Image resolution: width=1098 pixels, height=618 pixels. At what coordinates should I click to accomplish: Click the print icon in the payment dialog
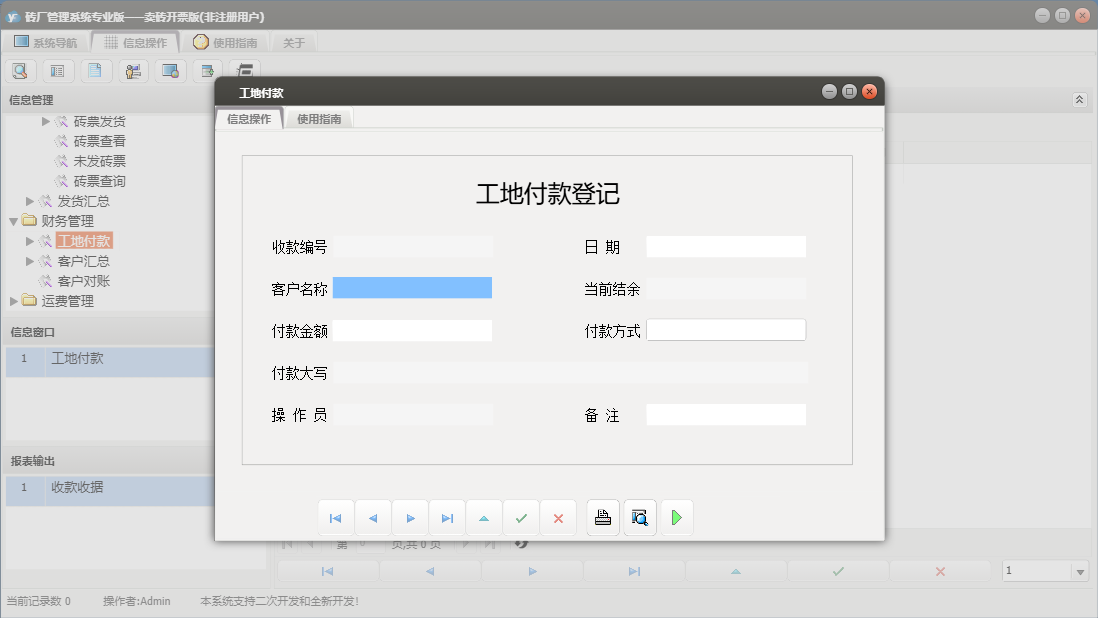coord(603,517)
